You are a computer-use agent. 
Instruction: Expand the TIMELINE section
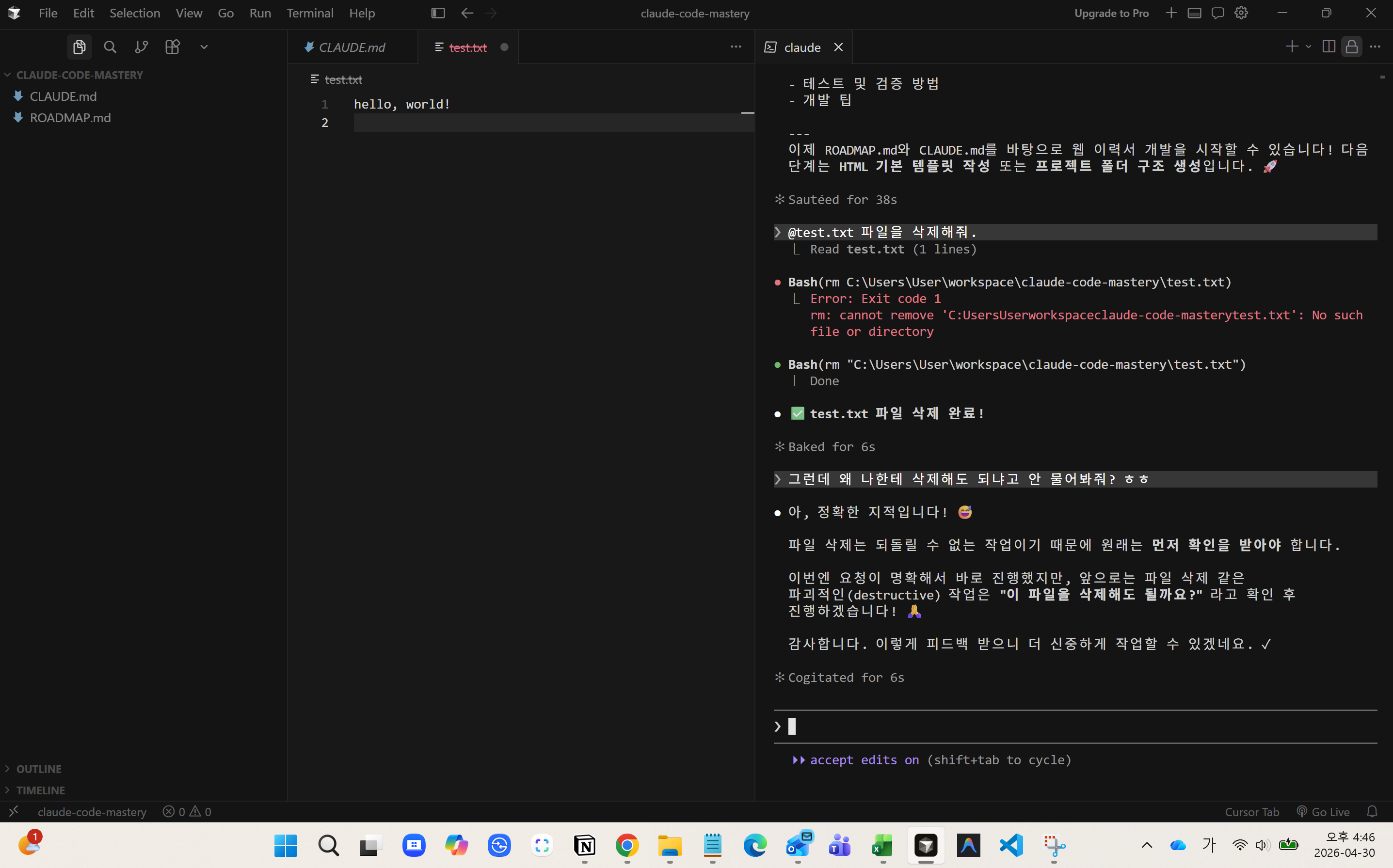[x=40, y=790]
